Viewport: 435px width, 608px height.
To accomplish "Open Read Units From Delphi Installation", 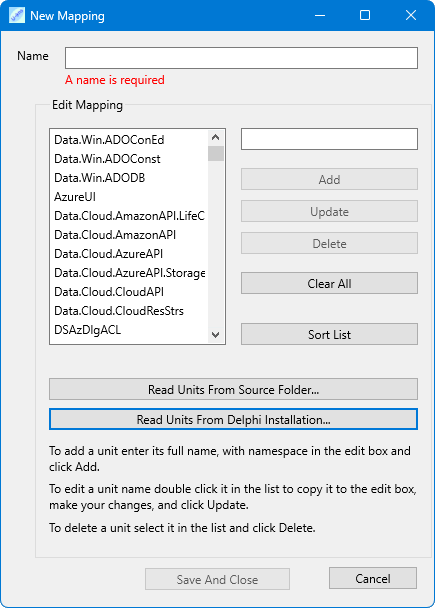I will (233, 419).
